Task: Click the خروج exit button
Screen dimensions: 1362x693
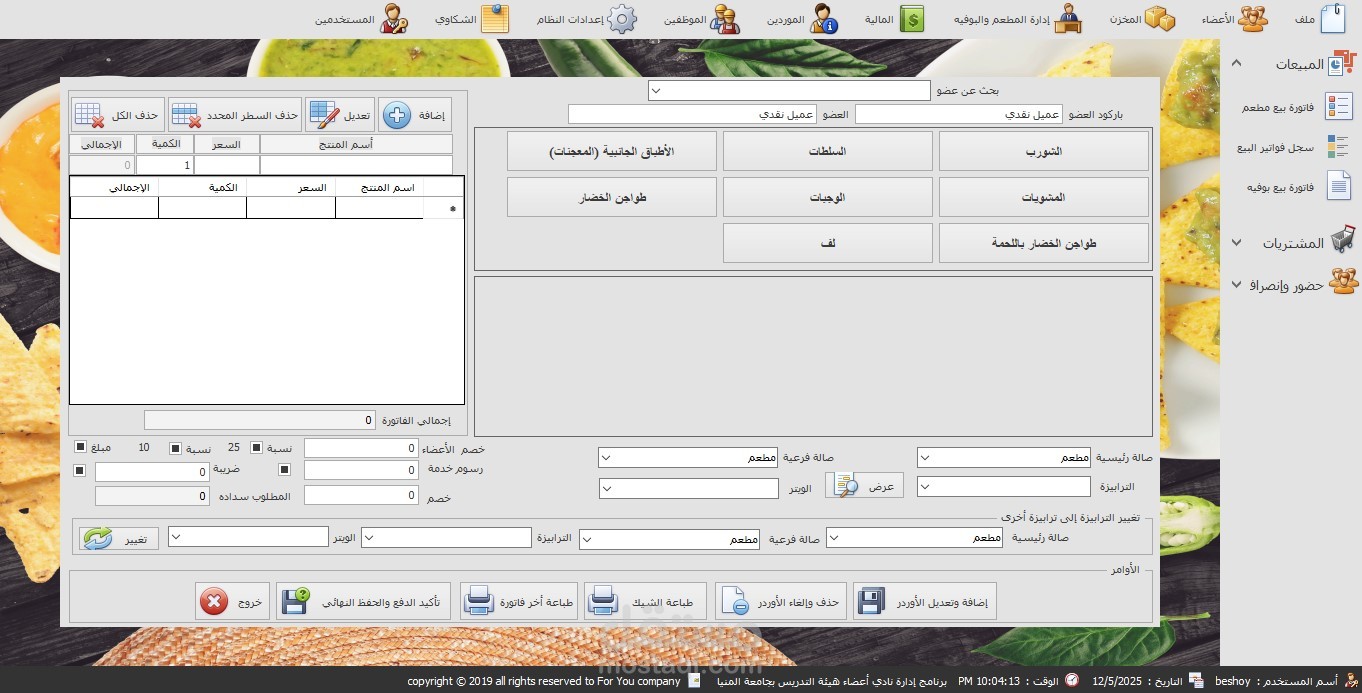Action: point(232,602)
